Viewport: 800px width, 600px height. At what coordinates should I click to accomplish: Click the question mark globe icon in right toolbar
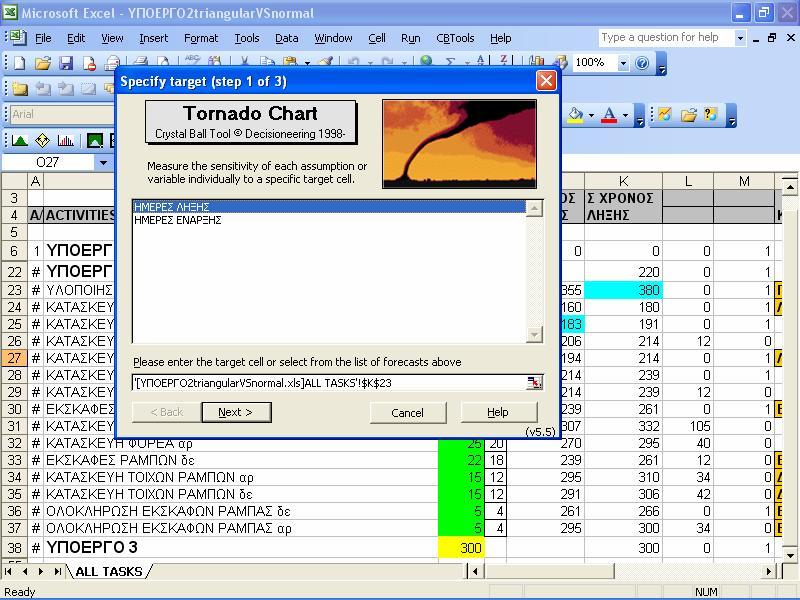coord(711,114)
